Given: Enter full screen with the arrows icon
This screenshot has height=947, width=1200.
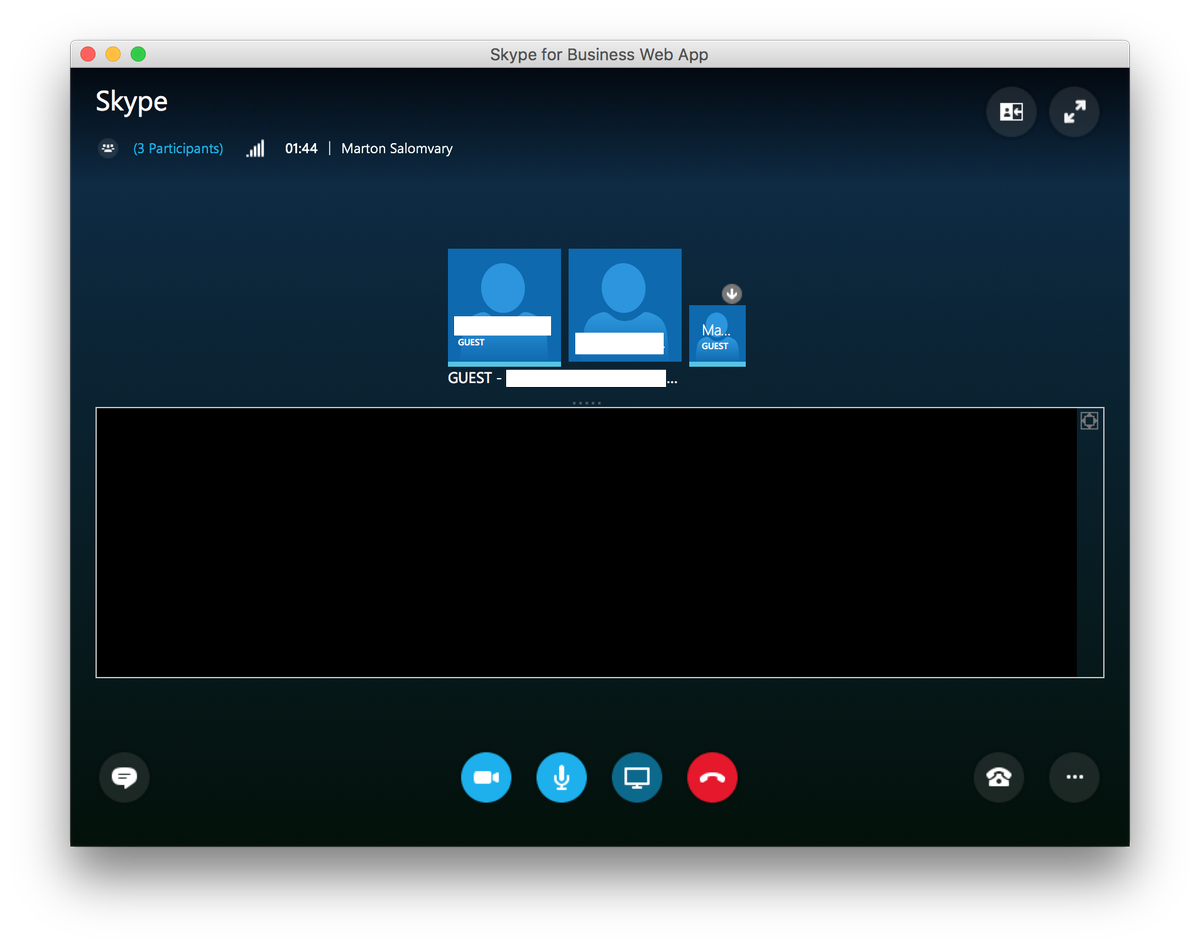Looking at the screenshot, I should click(1074, 112).
